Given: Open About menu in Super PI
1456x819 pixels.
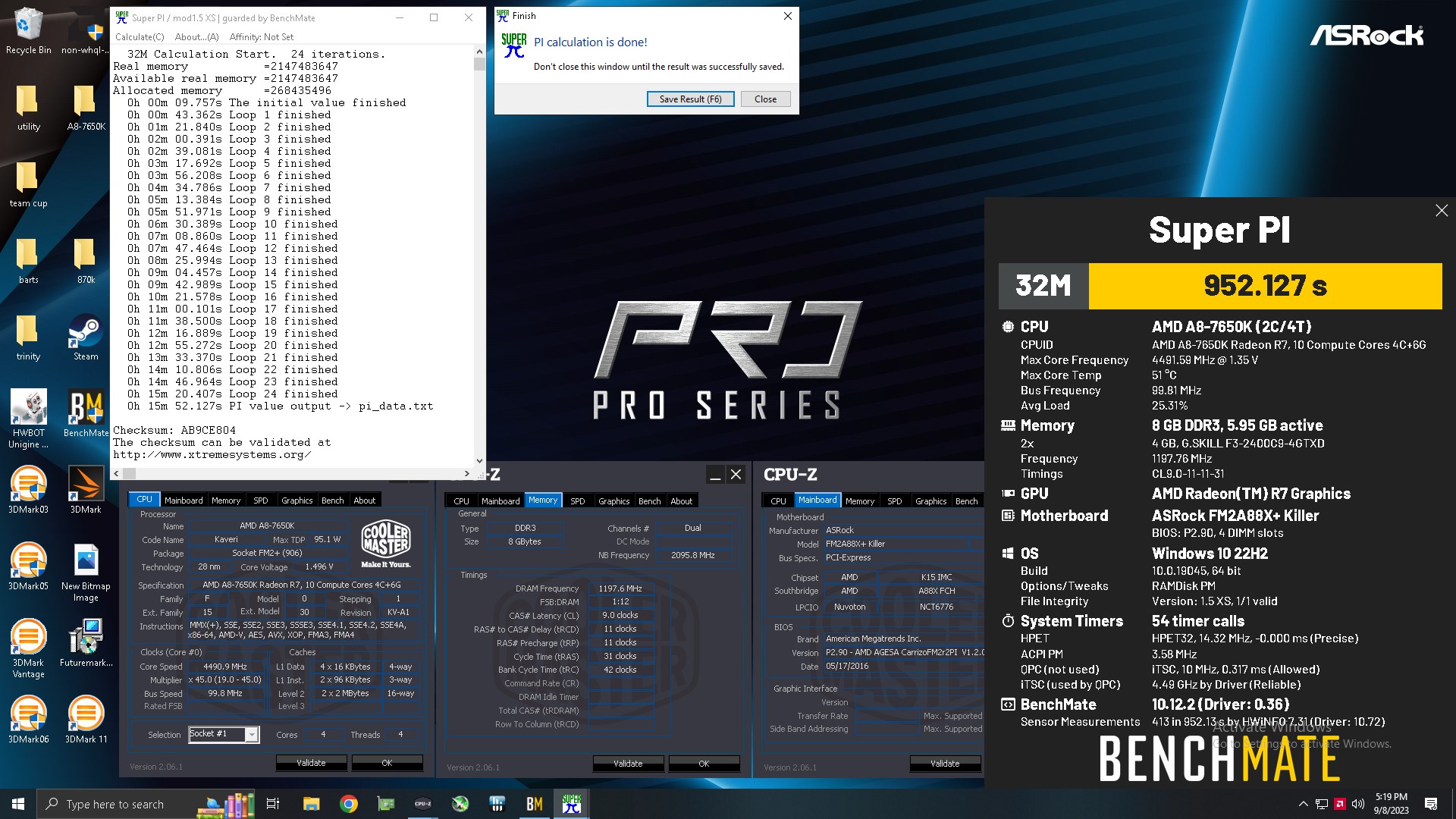Looking at the screenshot, I should [x=196, y=36].
